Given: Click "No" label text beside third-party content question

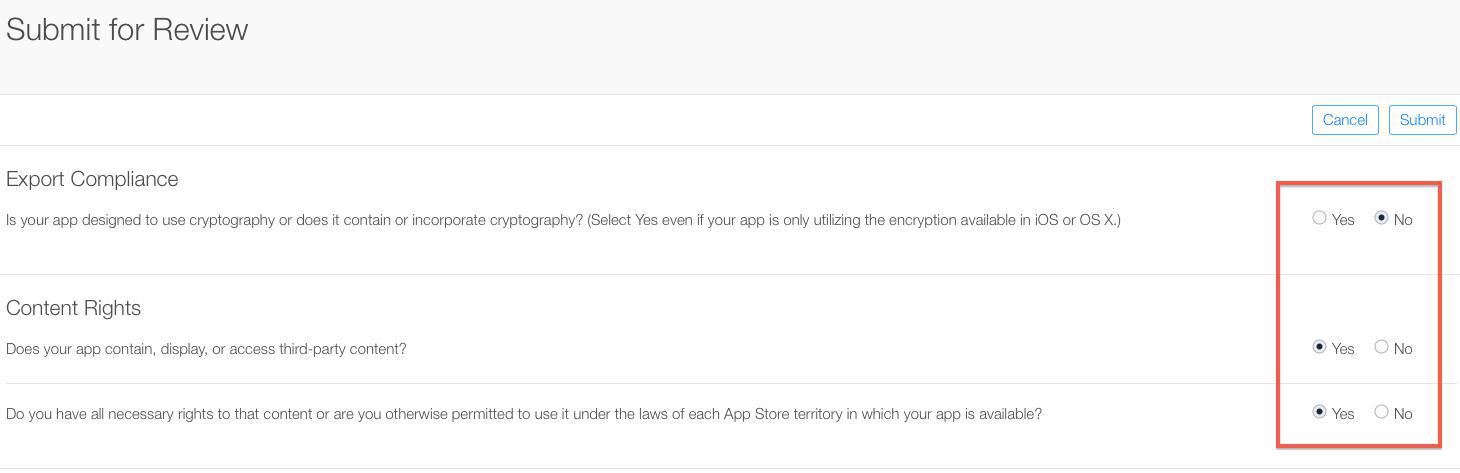Looking at the screenshot, I should tap(1403, 349).
